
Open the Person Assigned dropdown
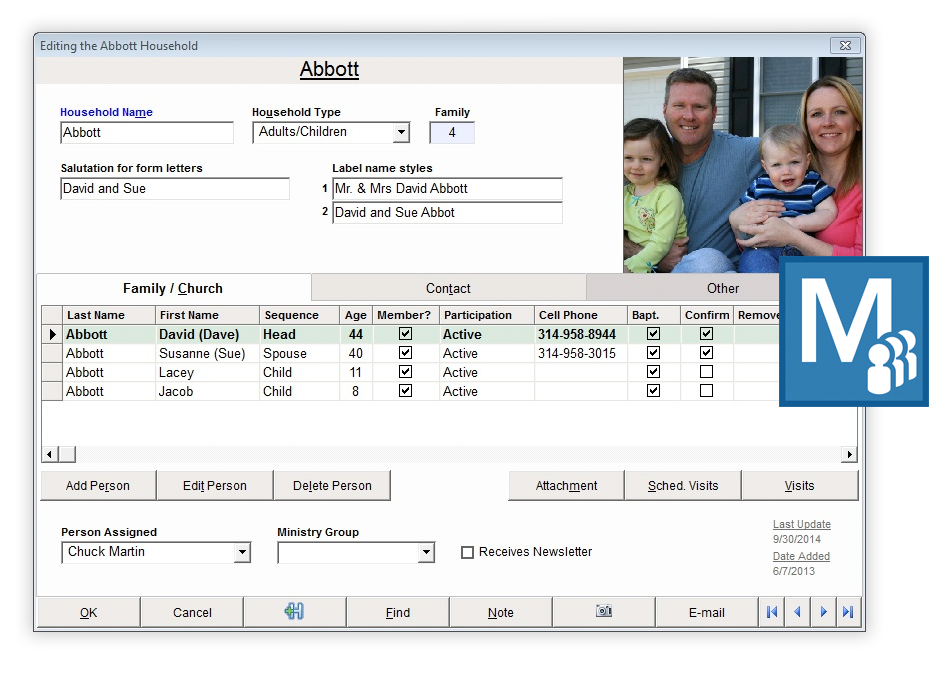point(243,552)
